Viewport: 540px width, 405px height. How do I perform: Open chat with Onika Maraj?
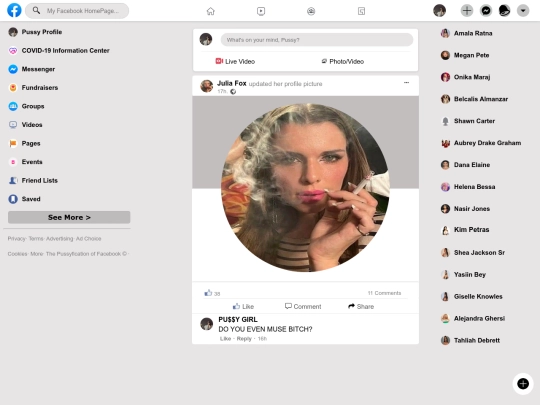(465, 77)
